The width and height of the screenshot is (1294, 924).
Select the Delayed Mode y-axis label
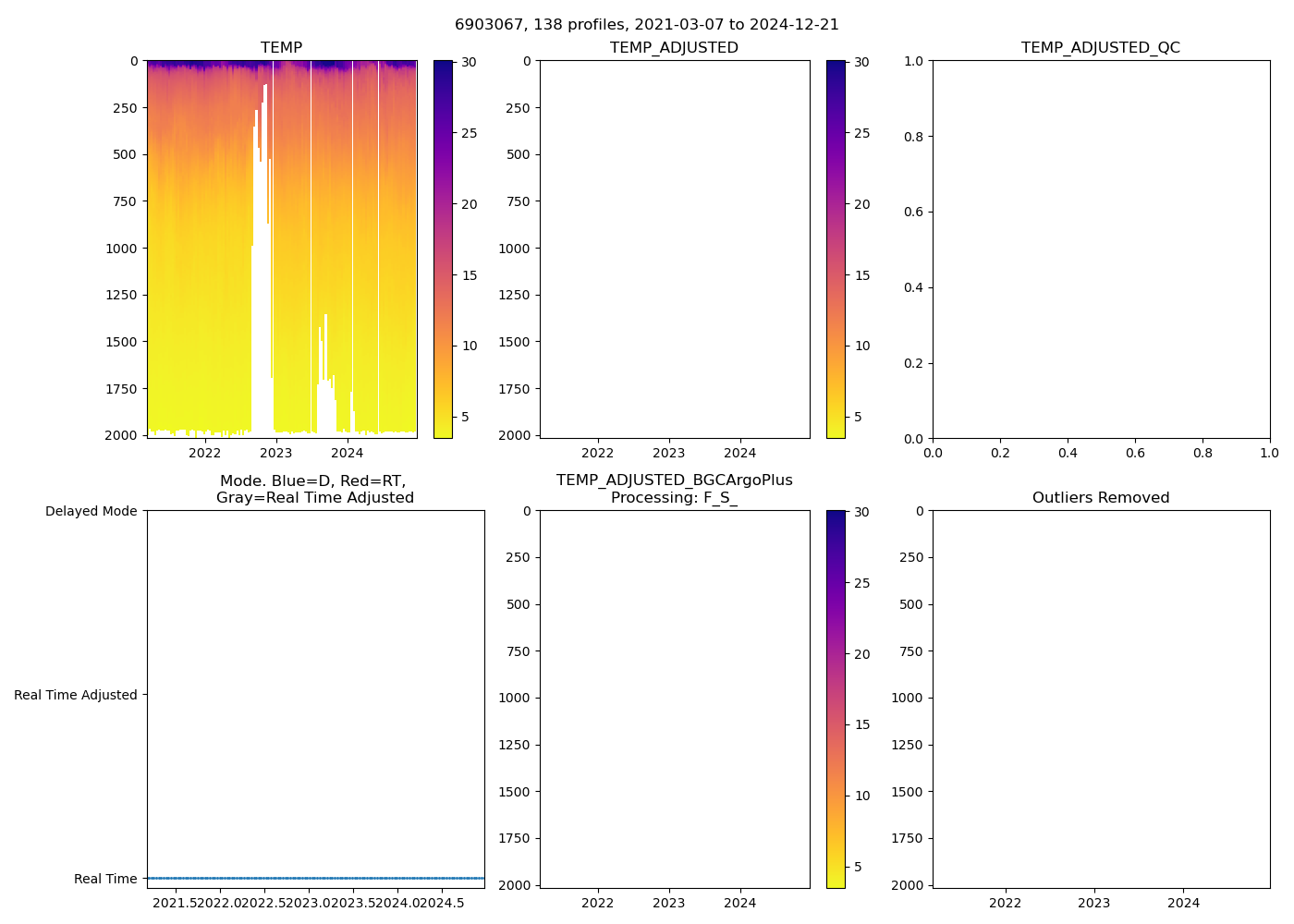coord(91,511)
